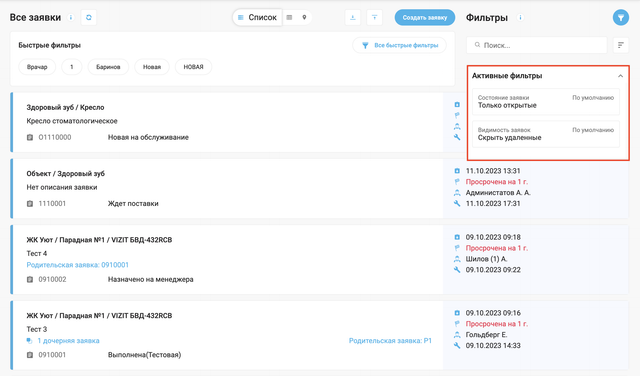Apply quick filter Баринов

[x=108, y=67]
